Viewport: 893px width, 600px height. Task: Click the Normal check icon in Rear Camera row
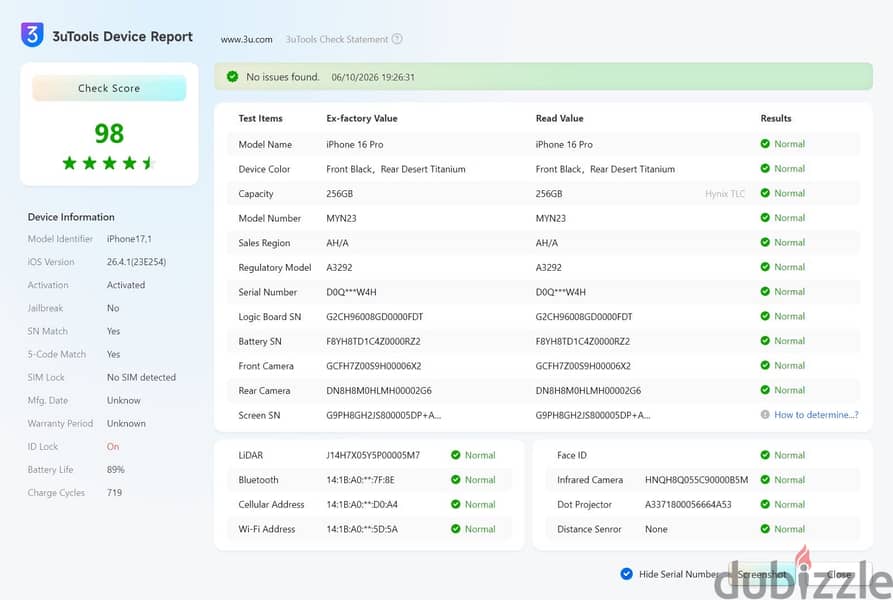[x=765, y=390]
